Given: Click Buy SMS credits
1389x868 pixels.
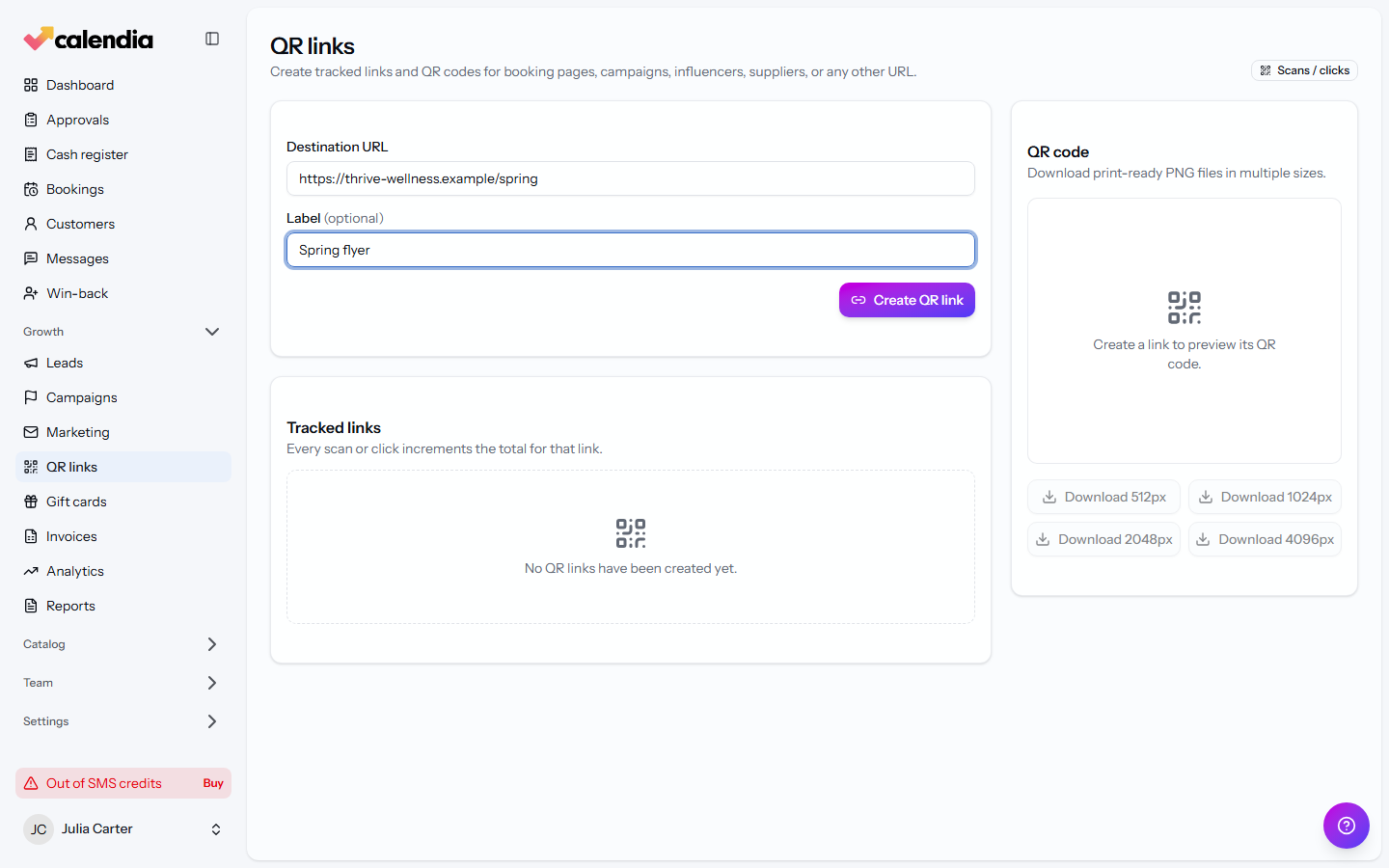Looking at the screenshot, I should click(213, 783).
